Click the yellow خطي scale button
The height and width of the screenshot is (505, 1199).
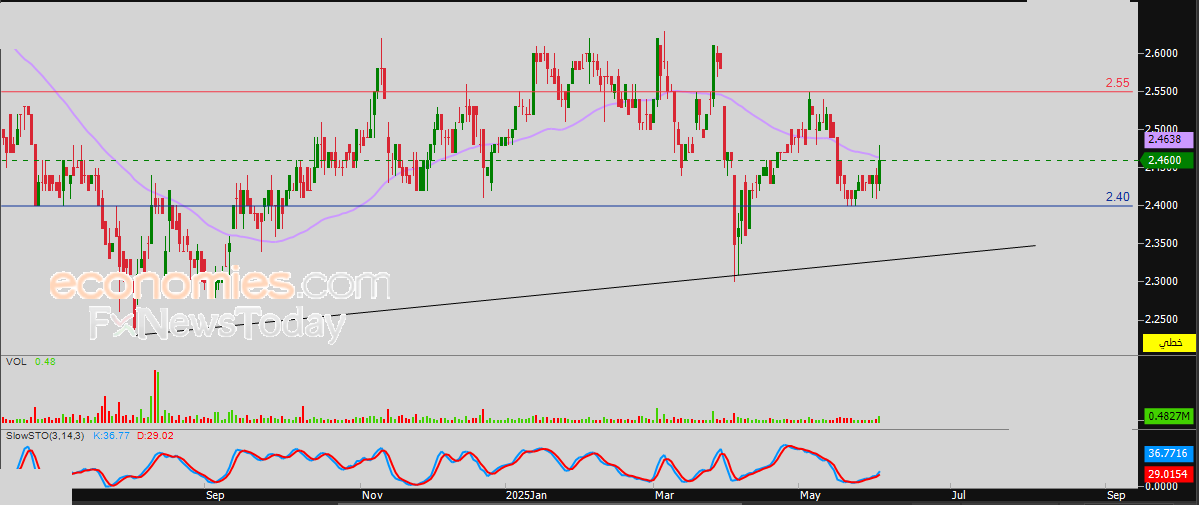click(x=1169, y=343)
